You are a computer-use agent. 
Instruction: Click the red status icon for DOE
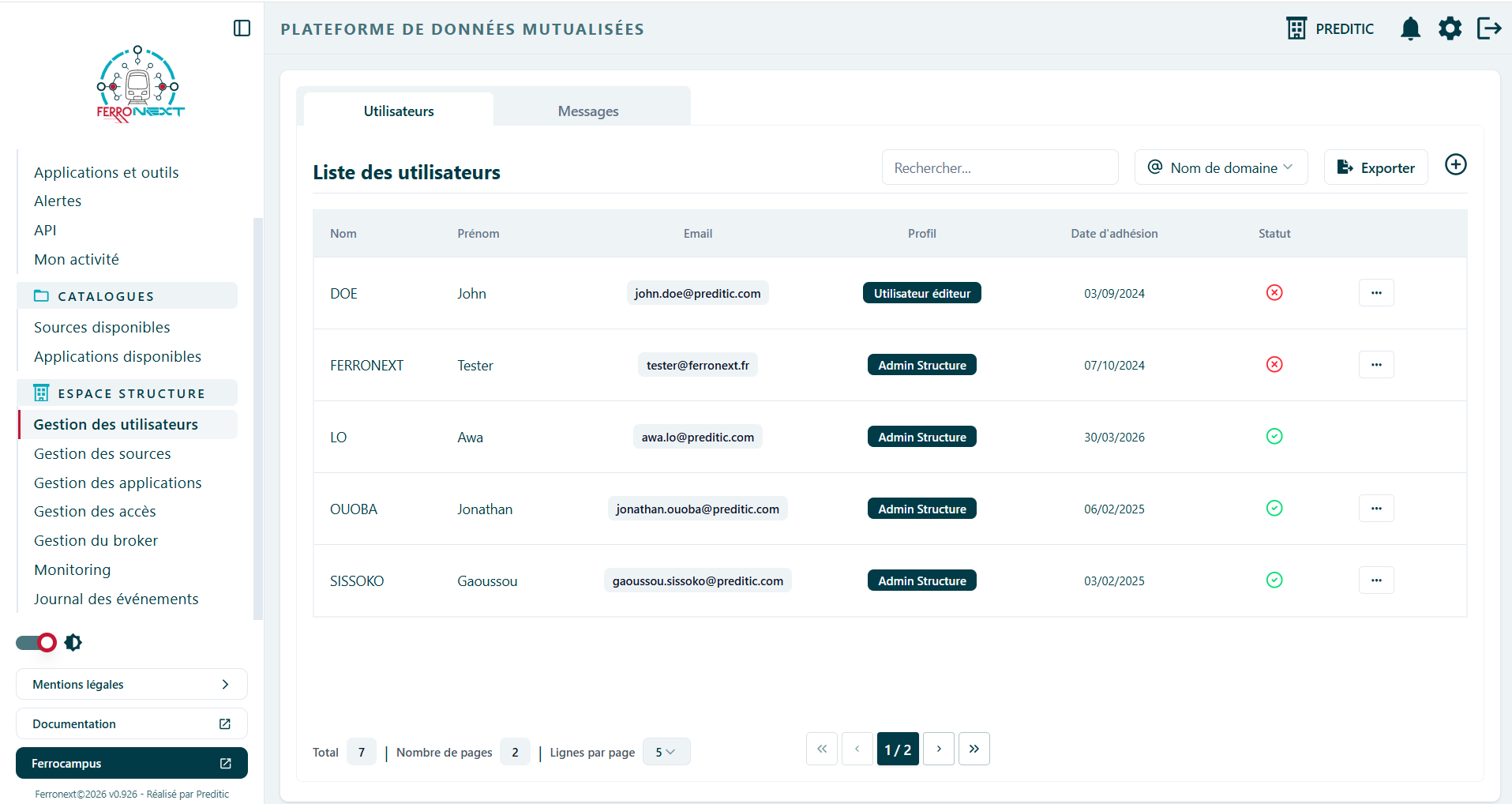point(1274,293)
